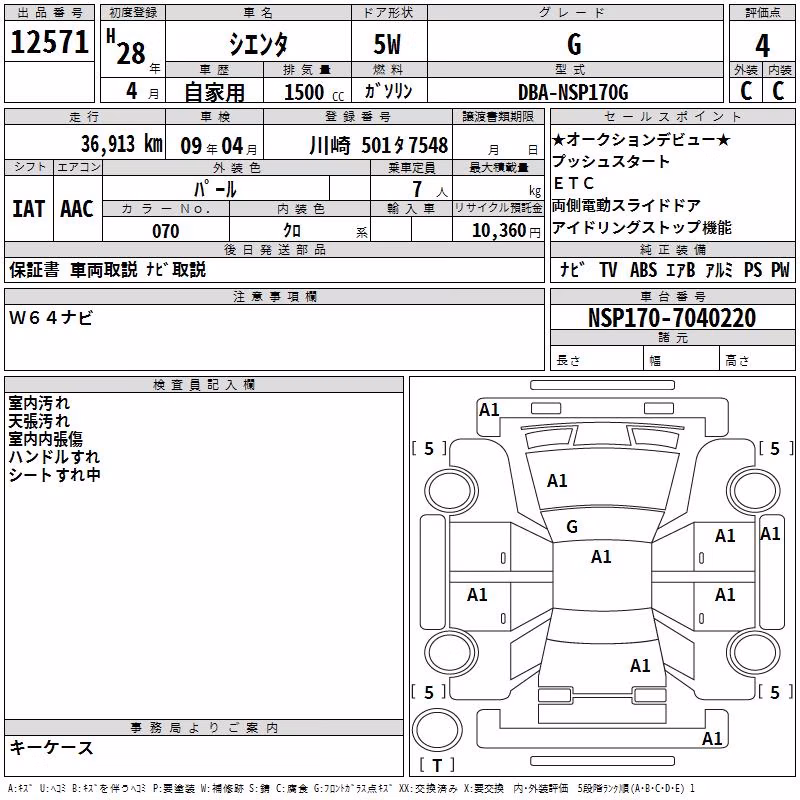
Task: Click the car name シエンタ
Action: [x=258, y=44]
